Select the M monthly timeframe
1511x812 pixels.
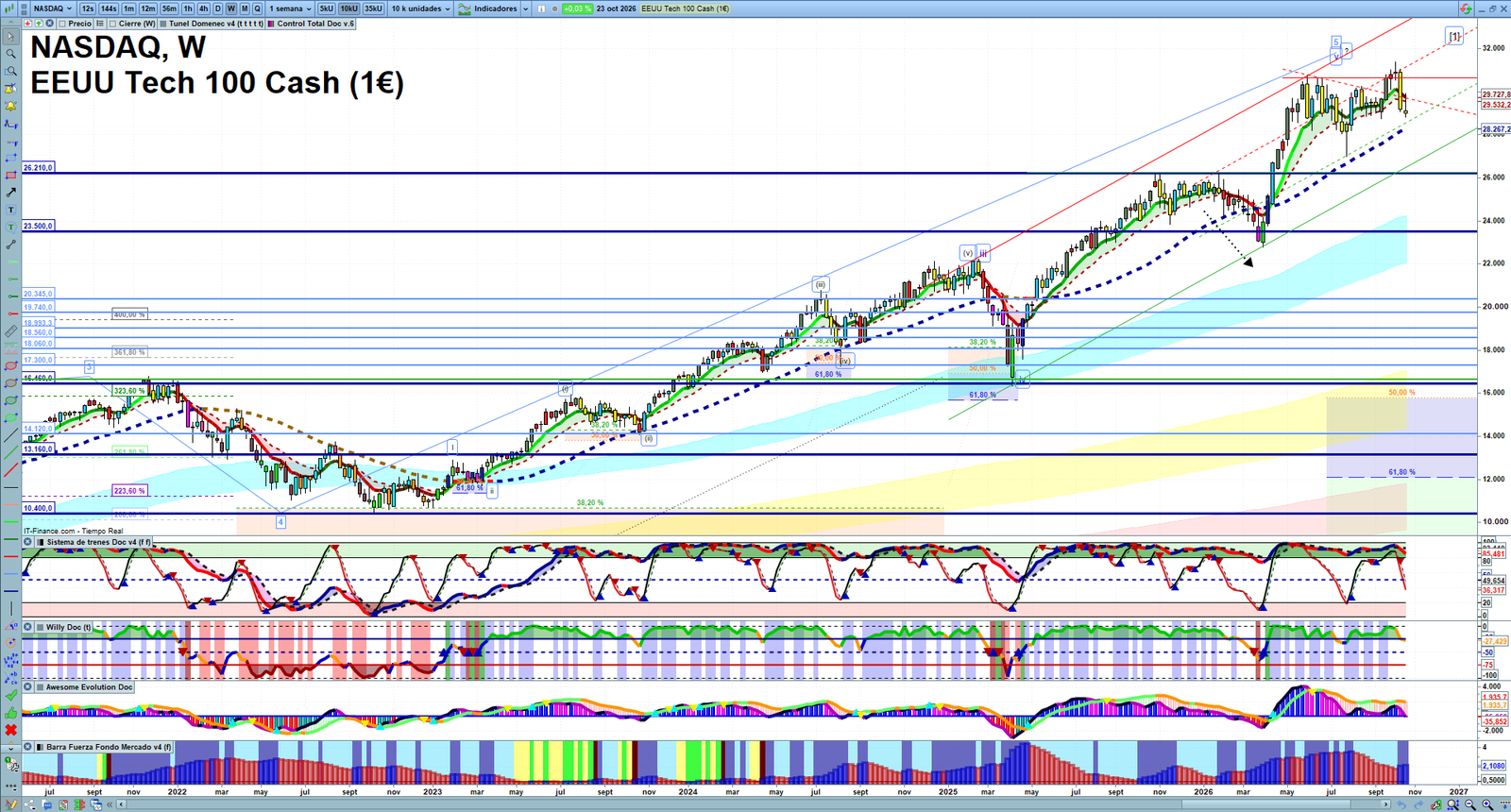(245, 8)
